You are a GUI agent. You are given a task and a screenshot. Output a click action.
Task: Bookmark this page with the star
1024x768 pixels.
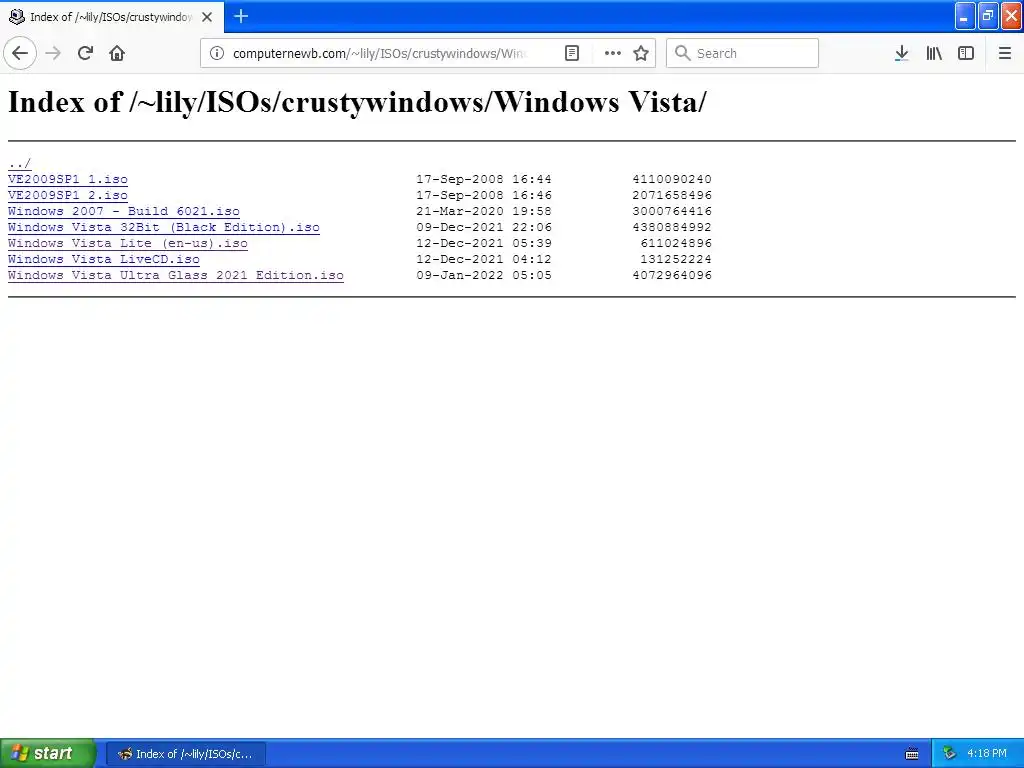click(641, 53)
